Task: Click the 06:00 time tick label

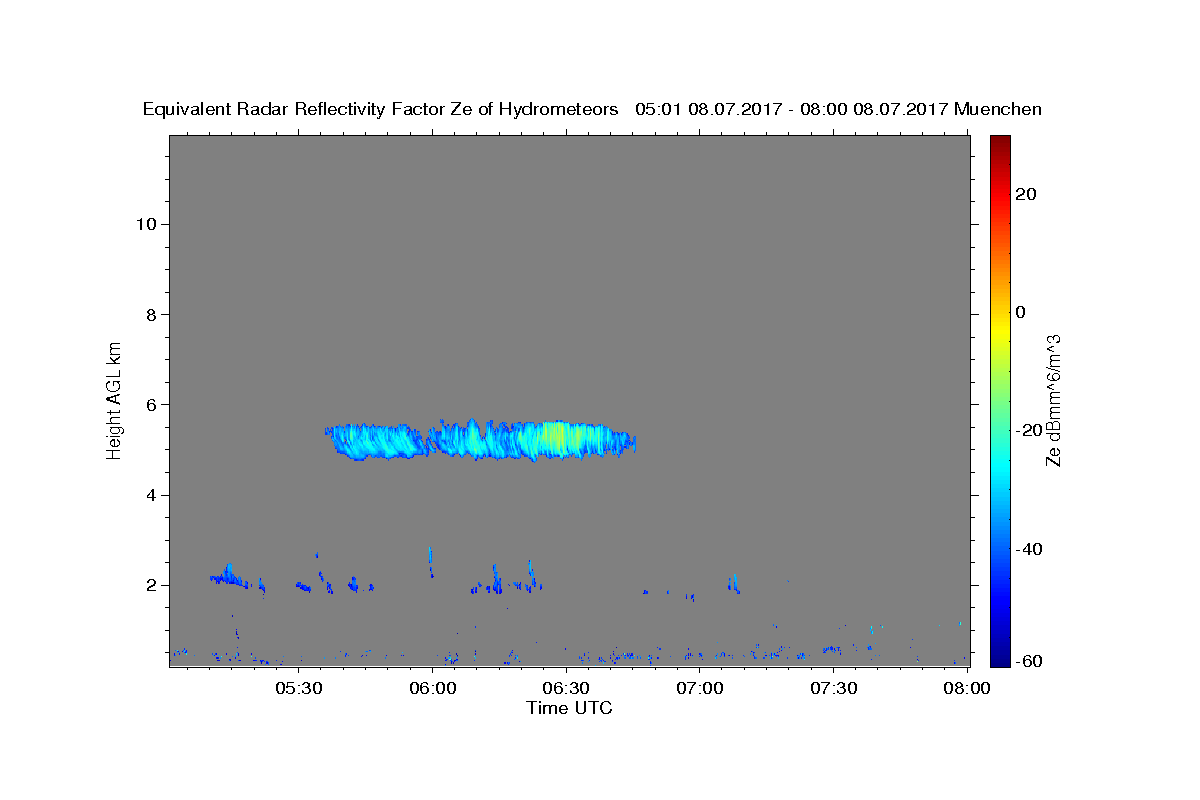Action: pyautogui.click(x=433, y=689)
